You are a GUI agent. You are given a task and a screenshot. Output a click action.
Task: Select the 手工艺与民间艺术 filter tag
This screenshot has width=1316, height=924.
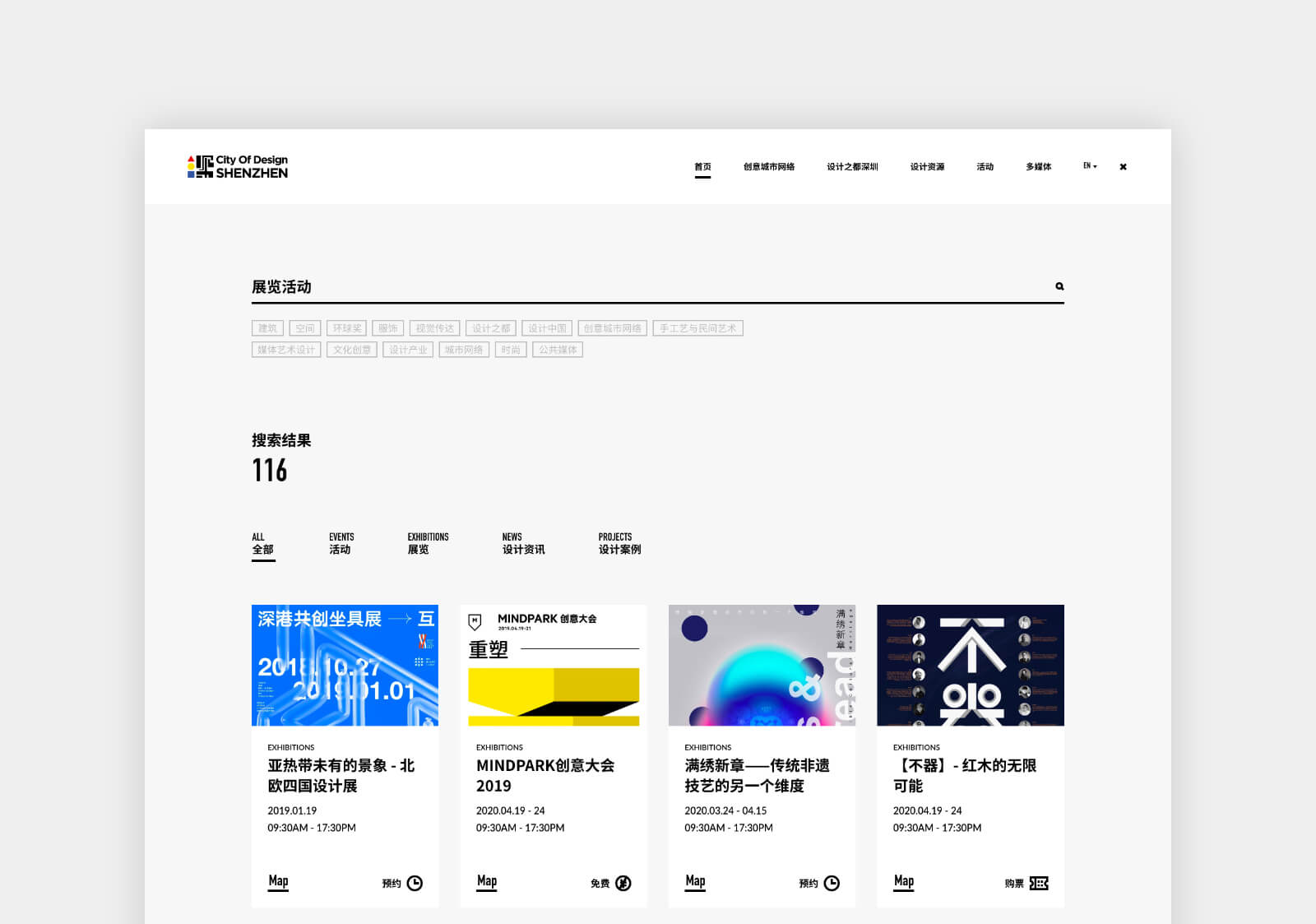pyautogui.click(x=697, y=328)
